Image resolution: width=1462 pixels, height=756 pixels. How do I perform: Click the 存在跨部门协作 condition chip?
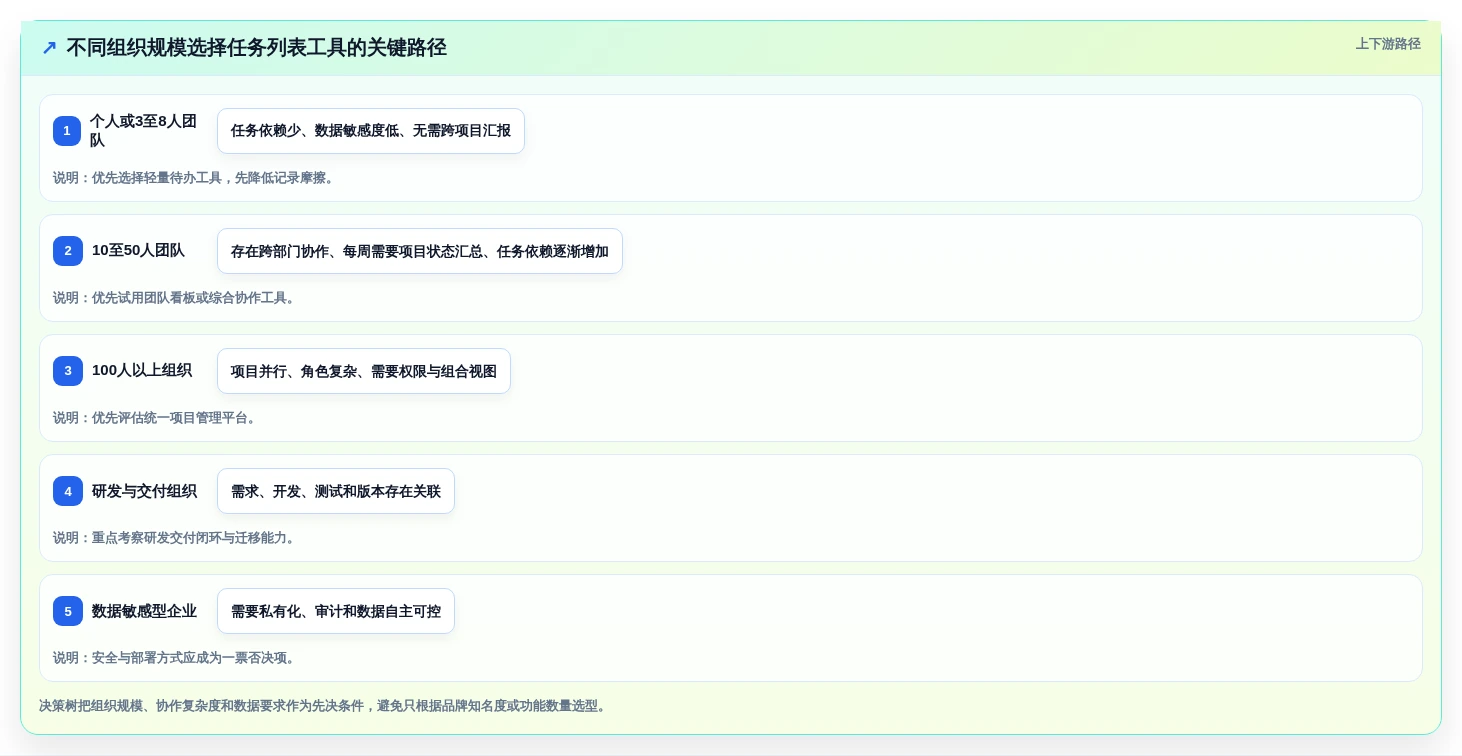420,251
